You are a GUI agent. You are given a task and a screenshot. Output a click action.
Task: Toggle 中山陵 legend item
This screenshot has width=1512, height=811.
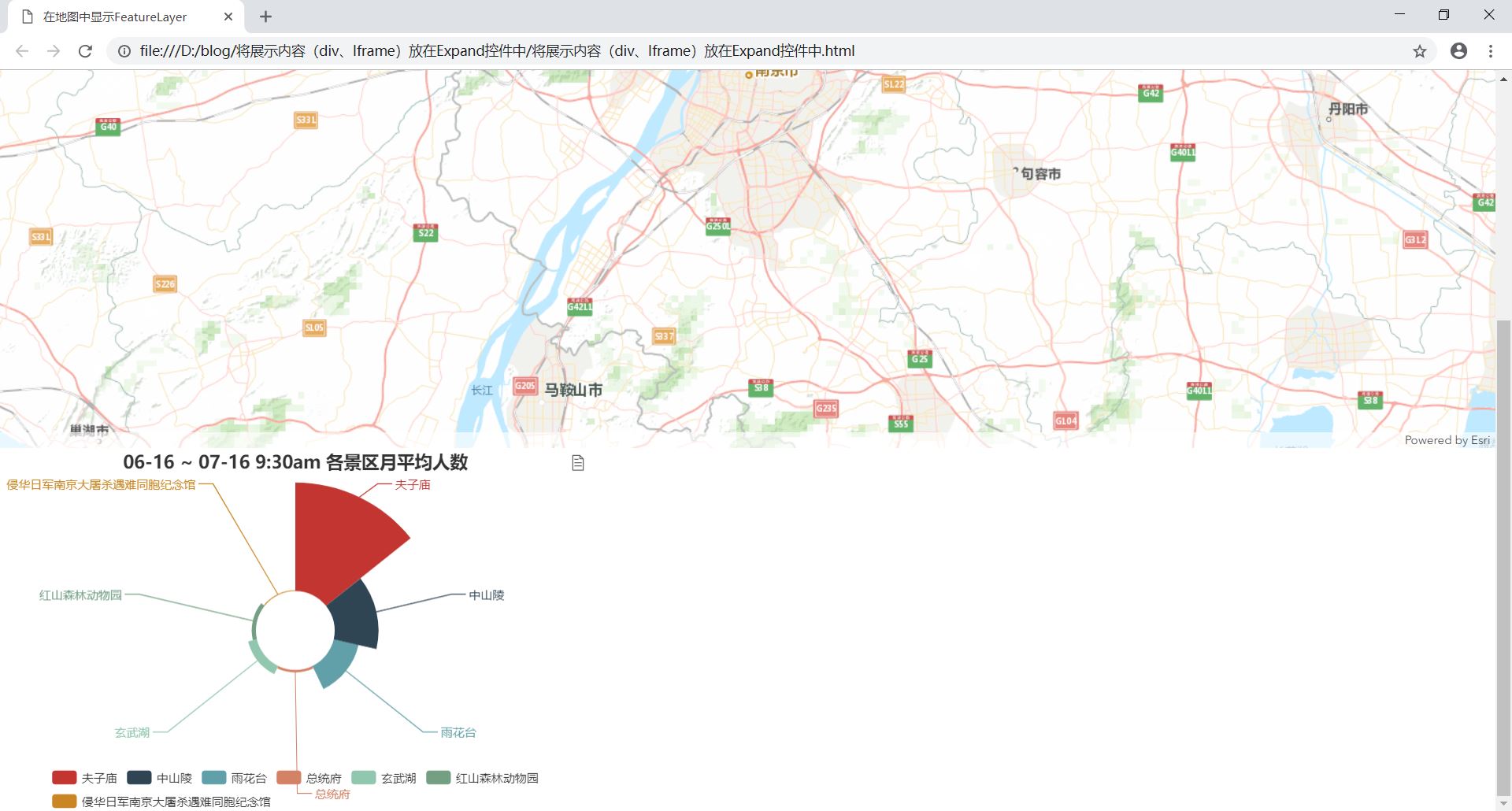click(159, 778)
